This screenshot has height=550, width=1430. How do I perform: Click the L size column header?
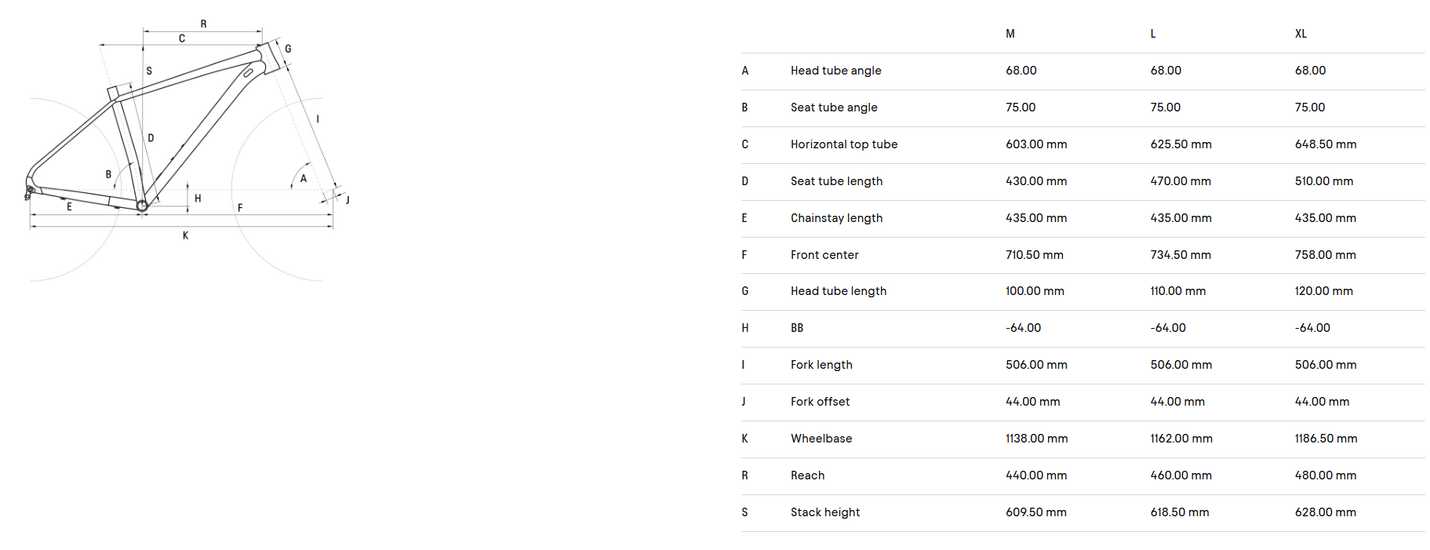tap(1153, 34)
